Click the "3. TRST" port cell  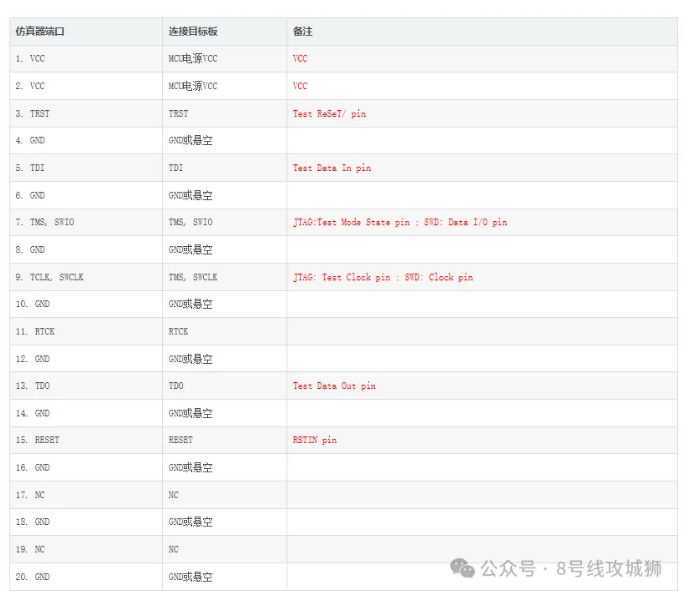[33, 114]
